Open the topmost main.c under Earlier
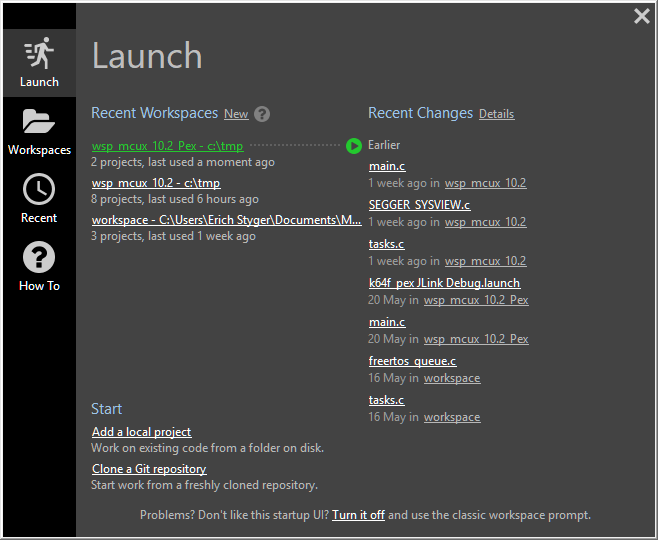The height and width of the screenshot is (540, 658). [387, 166]
